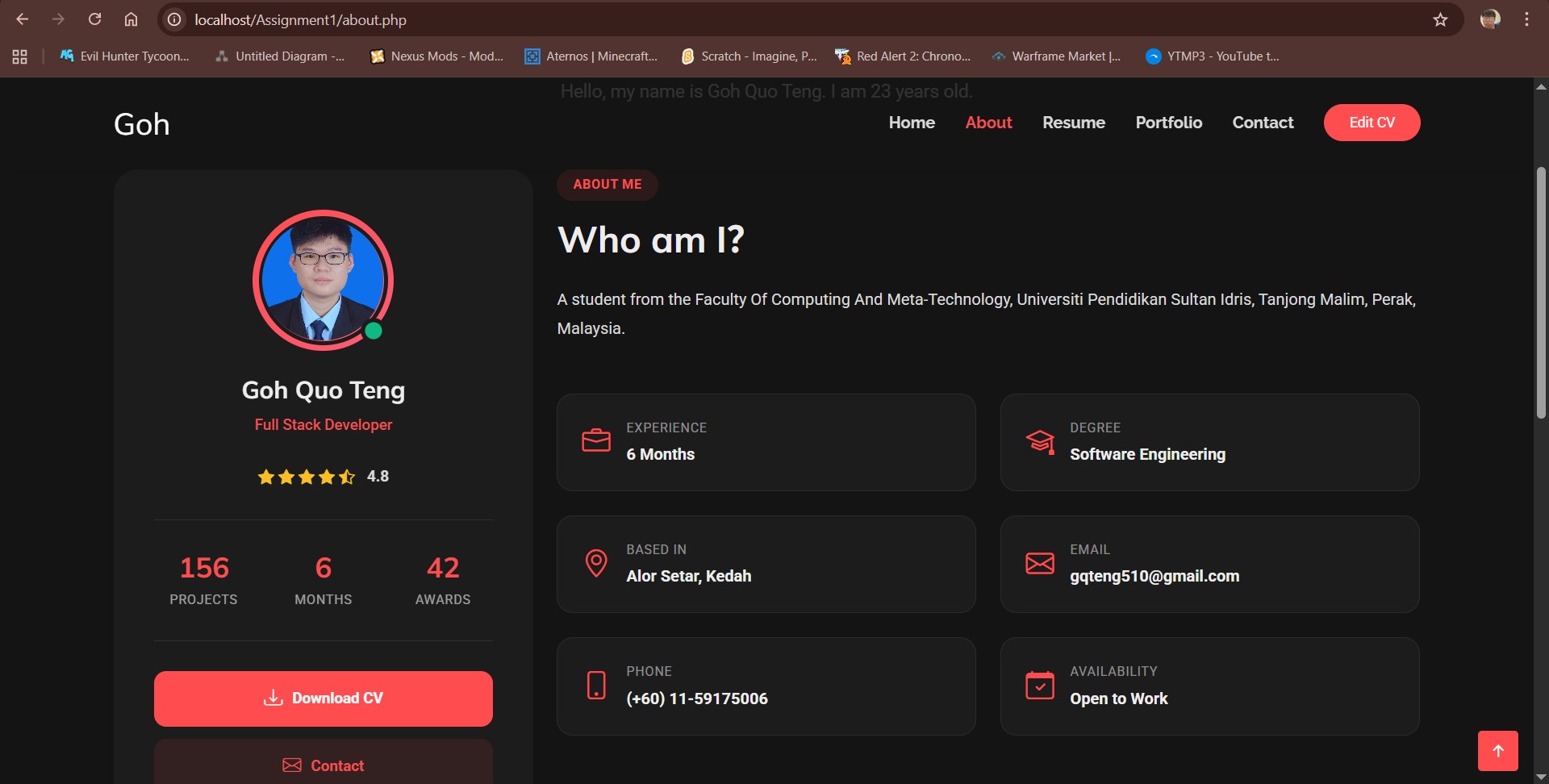
Task: Click the graduation cap icon on Degree card
Action: tap(1040, 441)
